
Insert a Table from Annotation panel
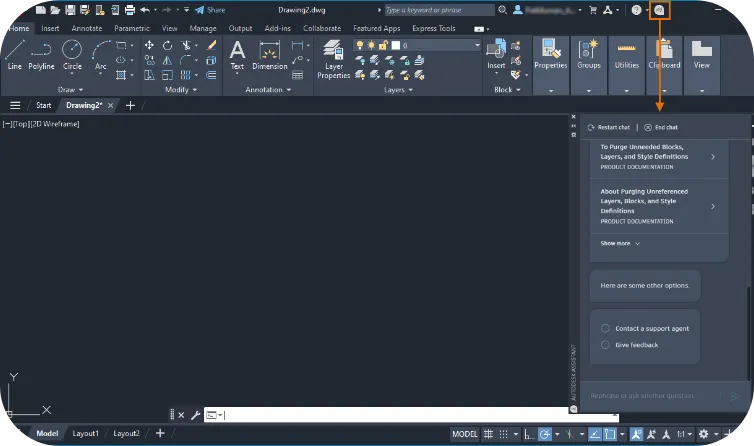298,75
